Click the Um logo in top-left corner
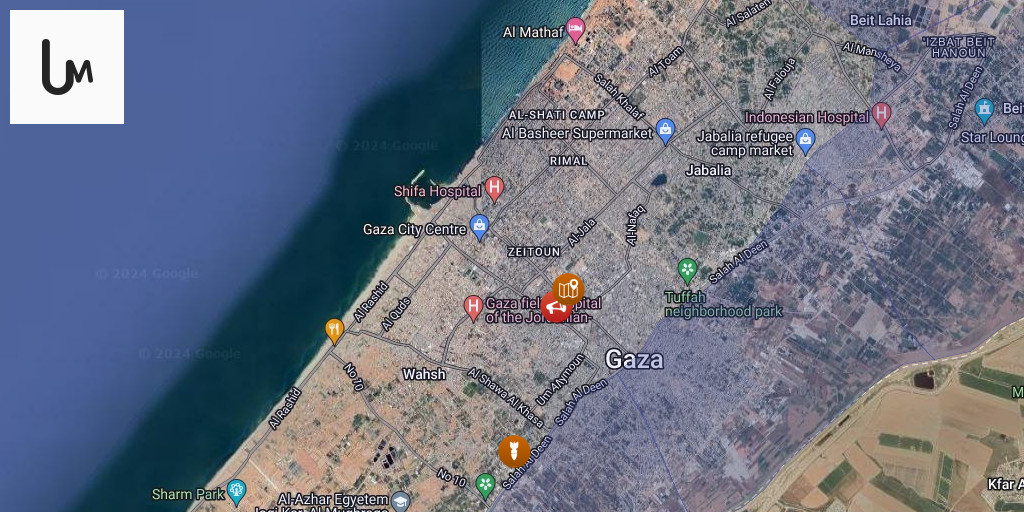 (x=67, y=67)
